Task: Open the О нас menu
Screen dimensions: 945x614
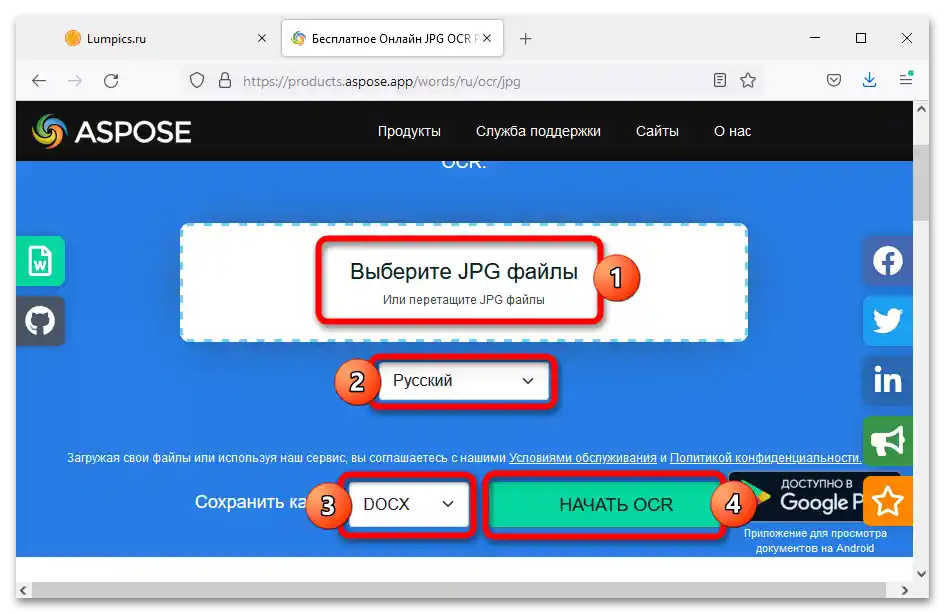Action: point(732,131)
